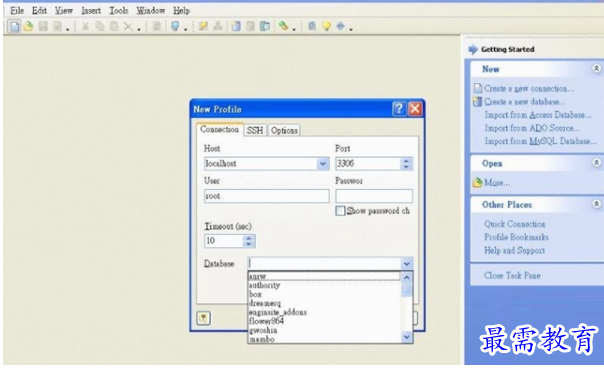Collapse the Open section in the task pane
604x371 pixels.
[596, 163]
